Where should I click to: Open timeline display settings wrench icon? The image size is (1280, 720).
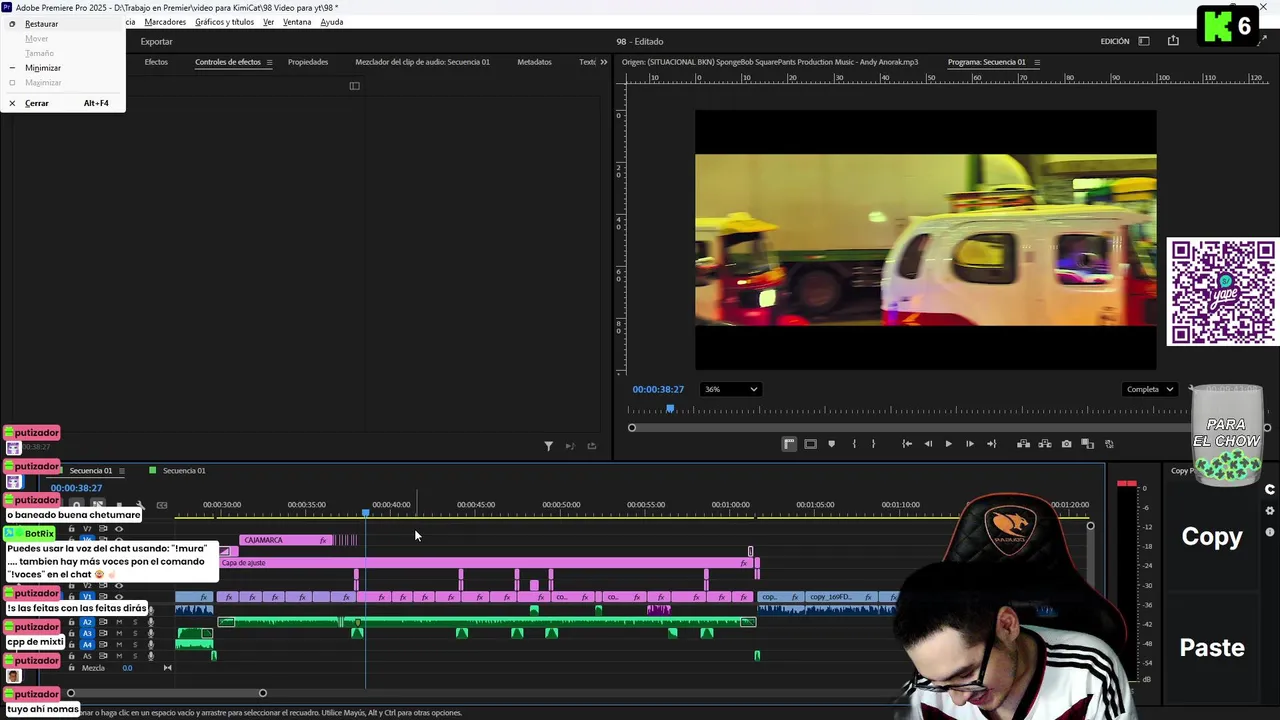tap(140, 505)
